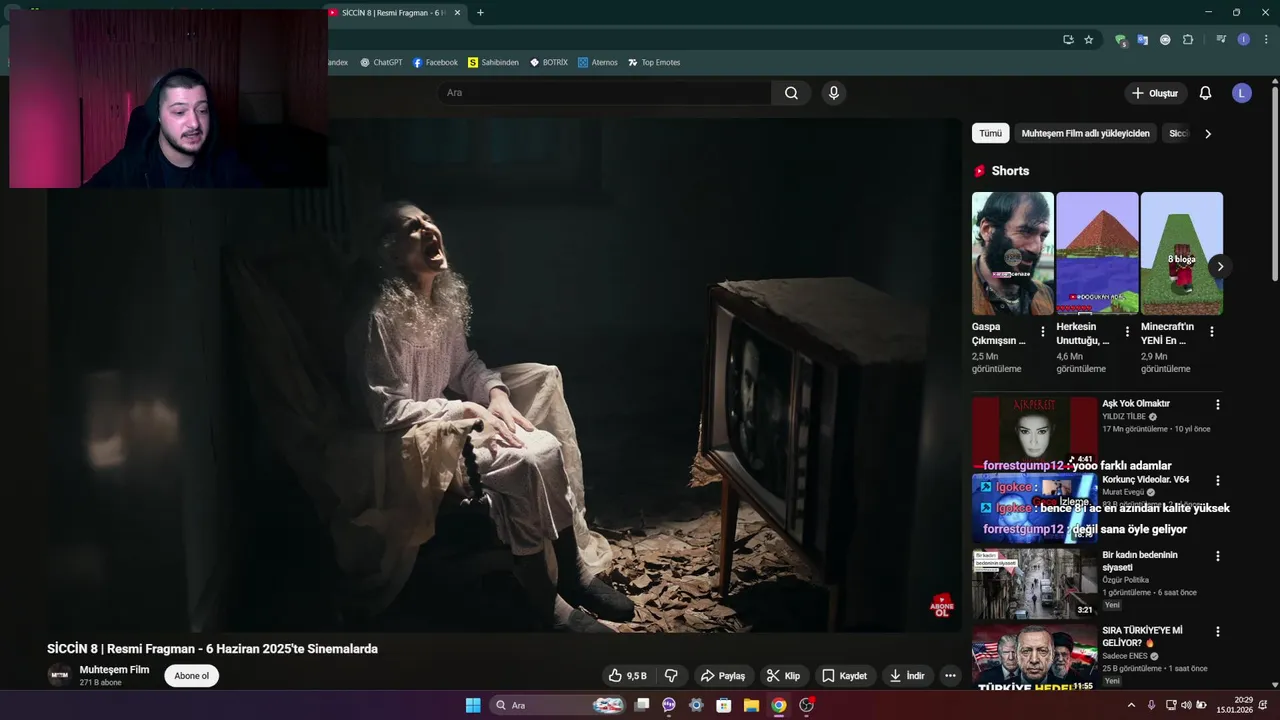Select the Tümü filter chip
The image size is (1280, 720).
point(990,133)
